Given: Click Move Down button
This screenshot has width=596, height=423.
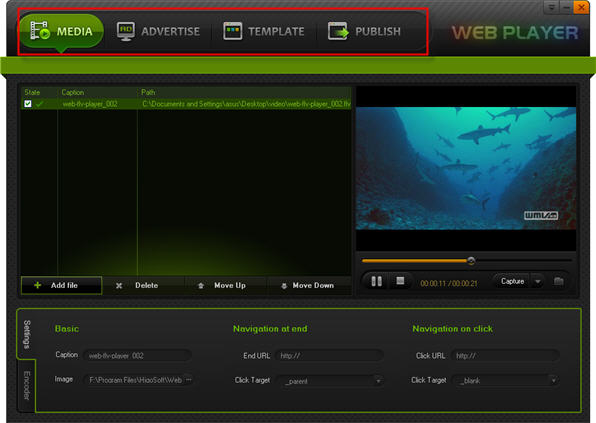Looking at the screenshot, I should tap(309, 285).
